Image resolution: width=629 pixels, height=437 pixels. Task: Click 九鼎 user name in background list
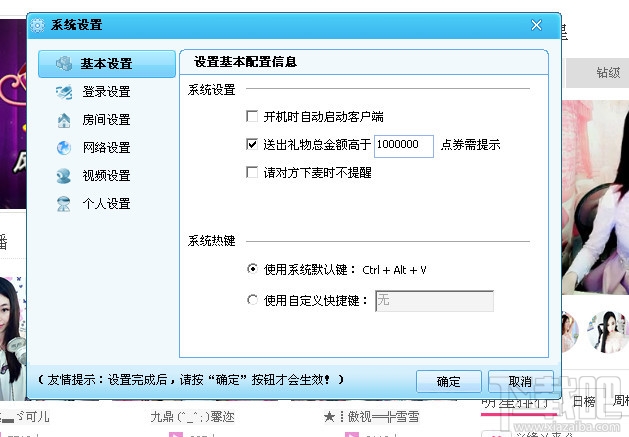(192, 417)
